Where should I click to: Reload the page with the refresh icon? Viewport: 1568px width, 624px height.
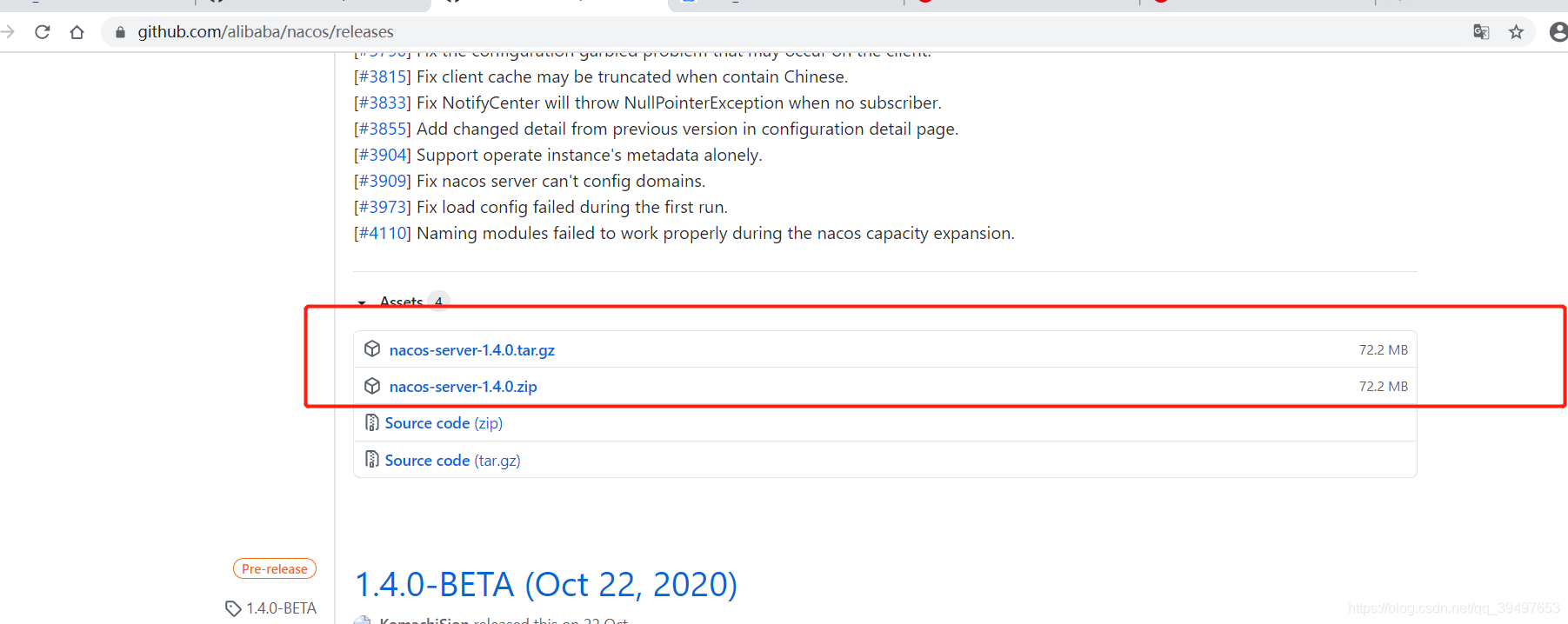point(42,32)
